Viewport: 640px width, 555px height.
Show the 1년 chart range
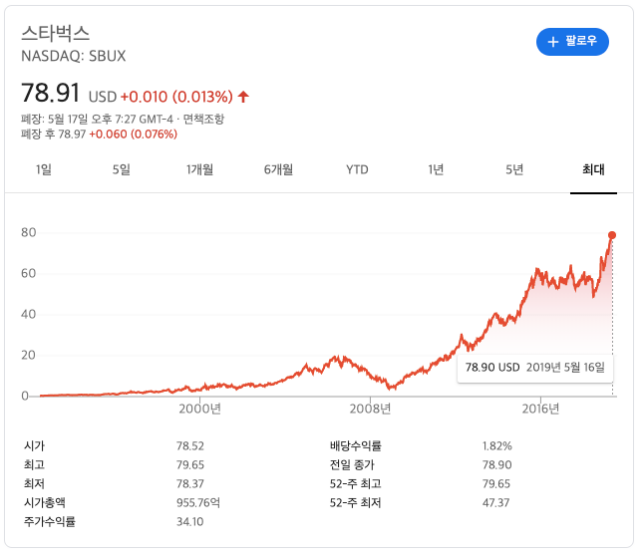(436, 169)
